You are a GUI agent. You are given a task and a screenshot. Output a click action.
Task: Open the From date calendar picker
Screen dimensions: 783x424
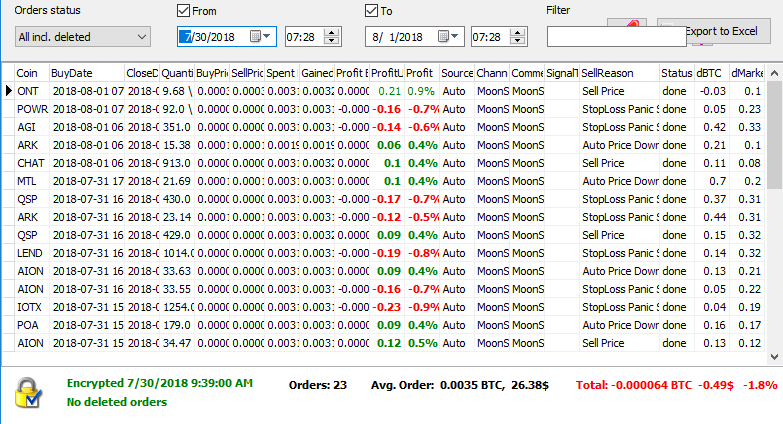[258, 37]
